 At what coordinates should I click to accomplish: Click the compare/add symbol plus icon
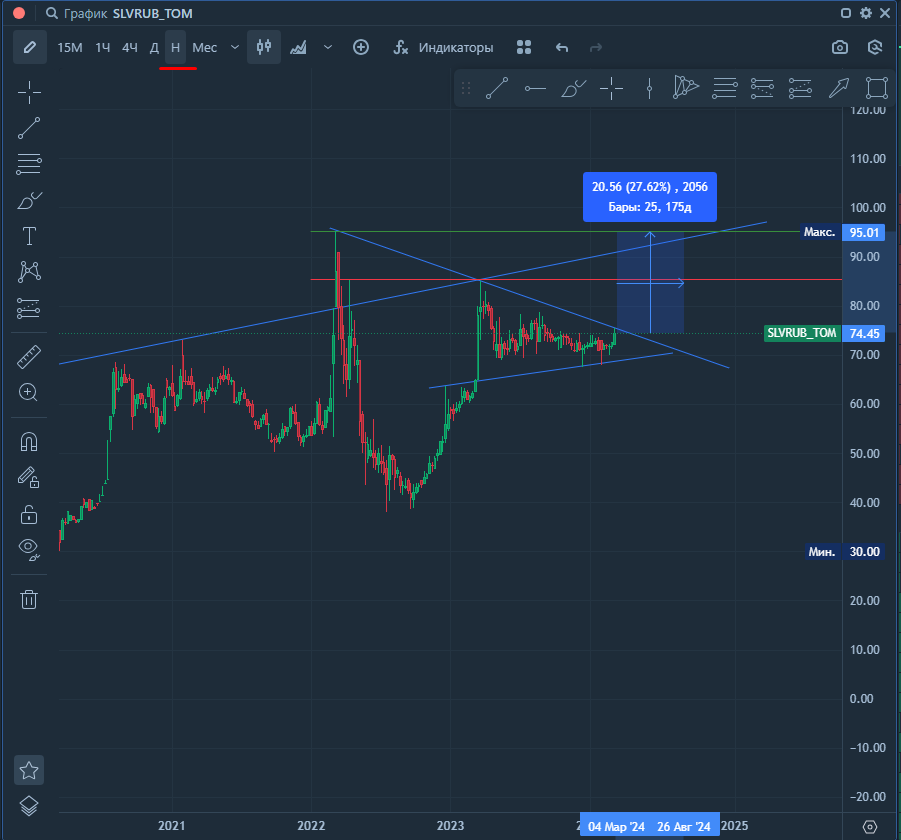361,47
